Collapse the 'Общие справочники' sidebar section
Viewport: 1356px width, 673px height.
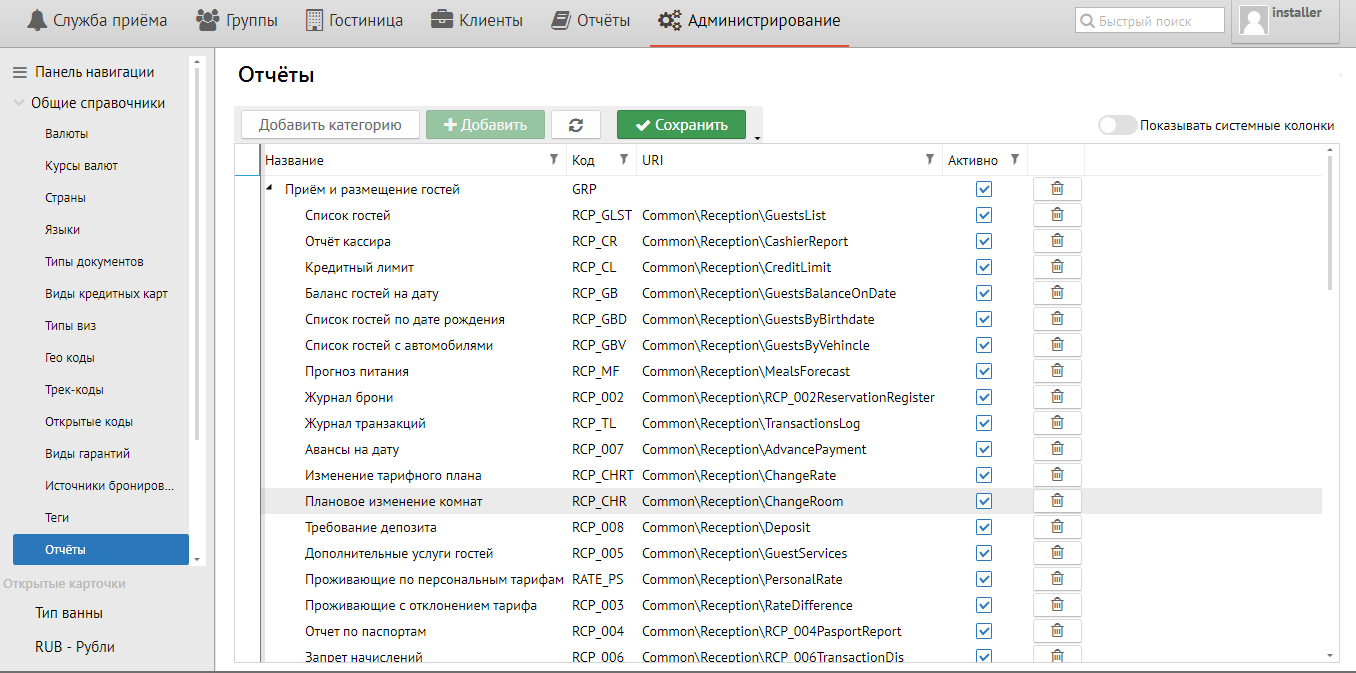coord(19,103)
